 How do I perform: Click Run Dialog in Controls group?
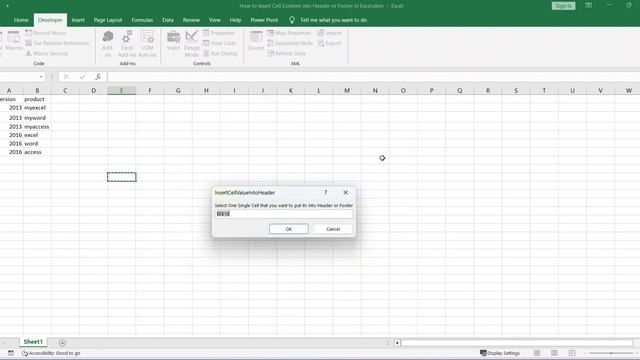[x=220, y=53]
